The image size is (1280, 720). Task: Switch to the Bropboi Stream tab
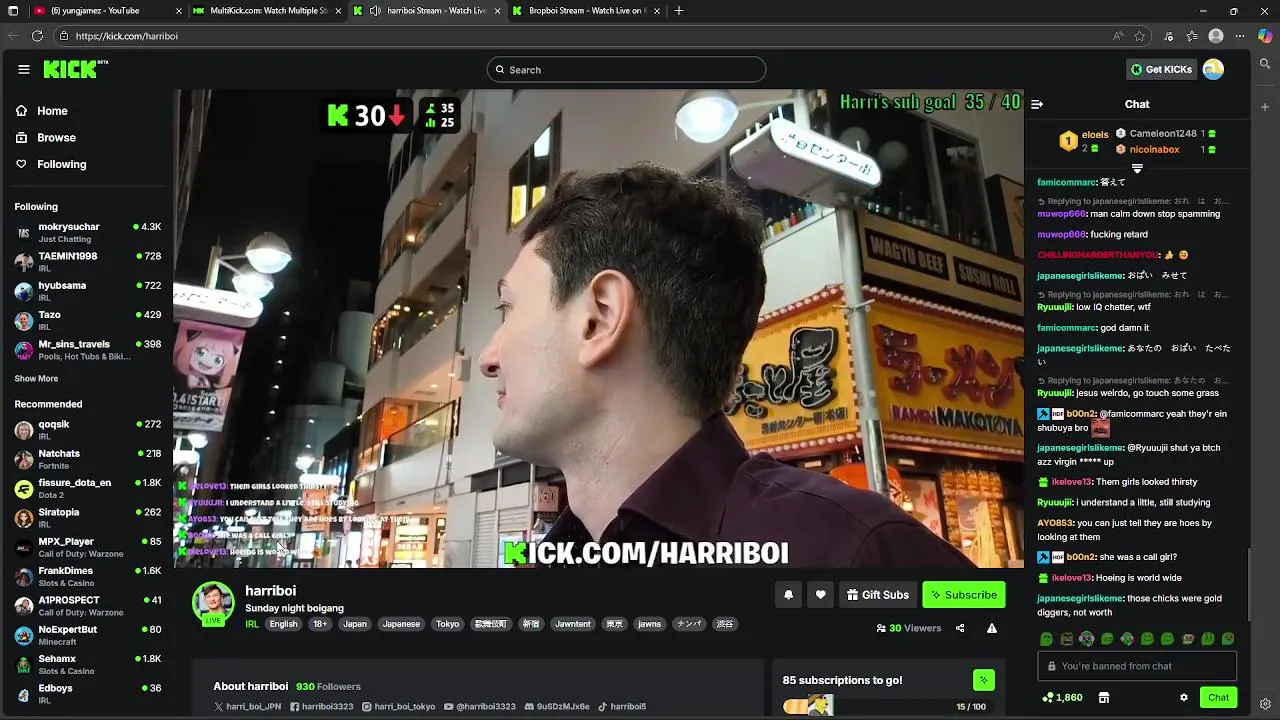pyautogui.click(x=586, y=11)
